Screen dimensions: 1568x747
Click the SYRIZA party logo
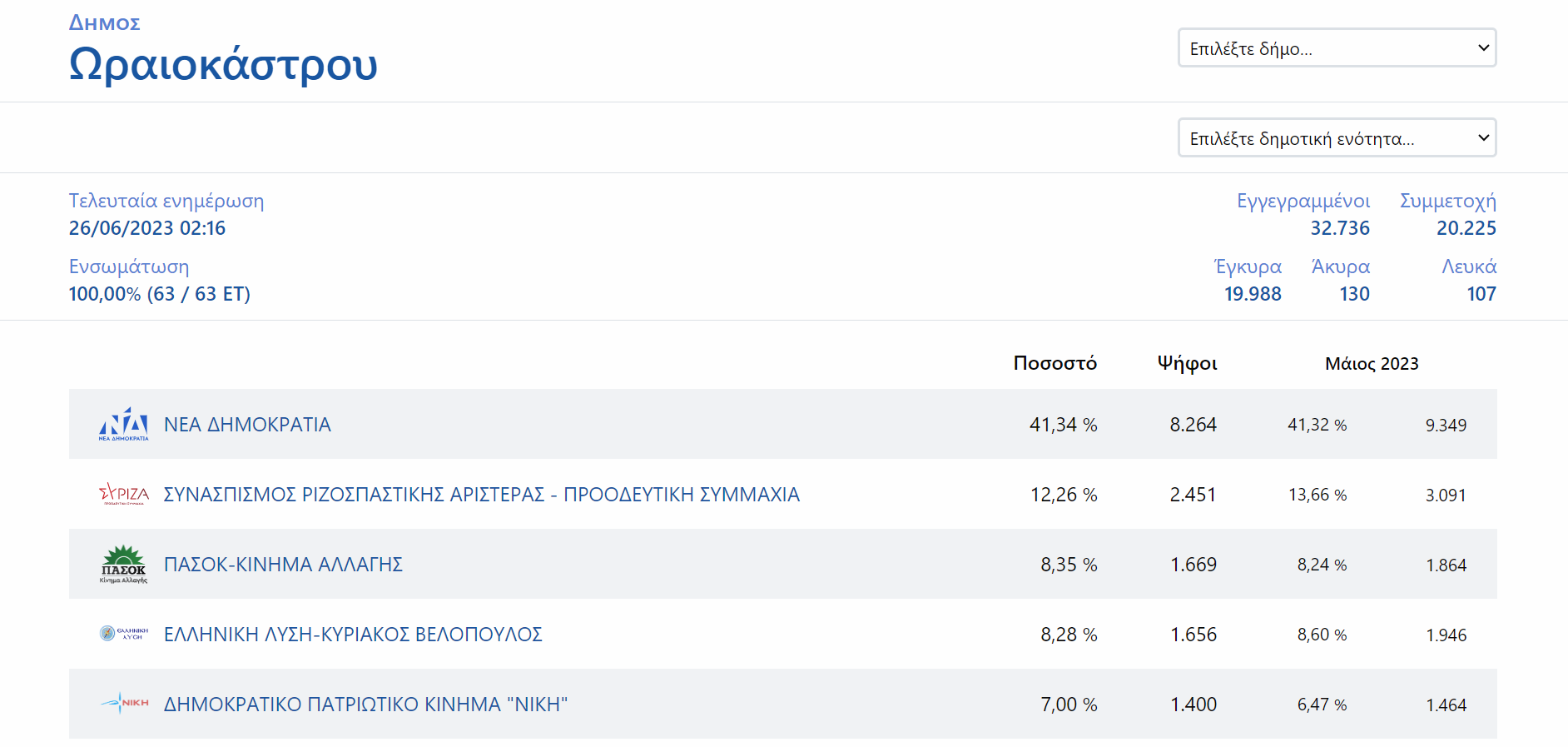123,494
